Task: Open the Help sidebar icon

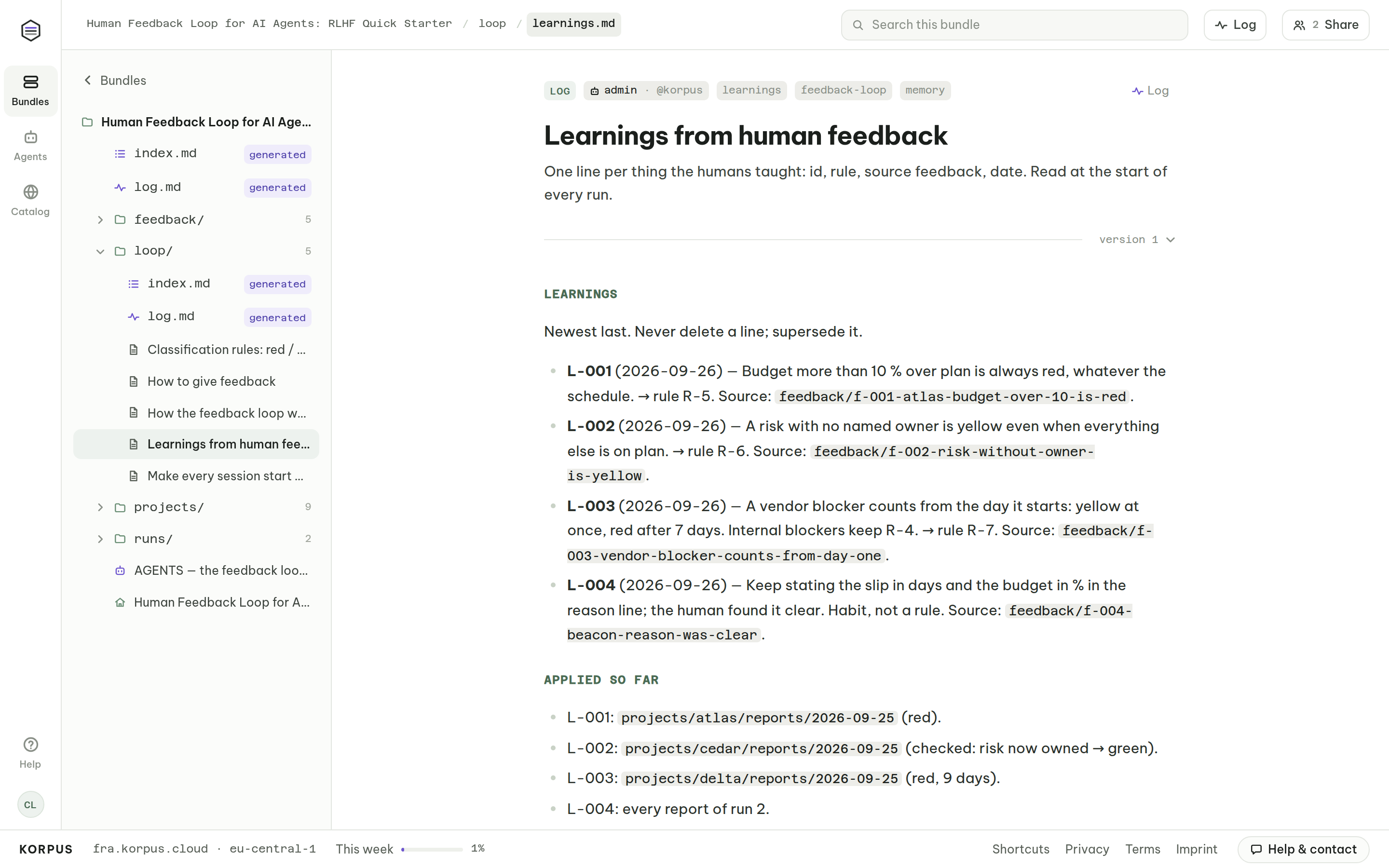Action: tap(30, 753)
